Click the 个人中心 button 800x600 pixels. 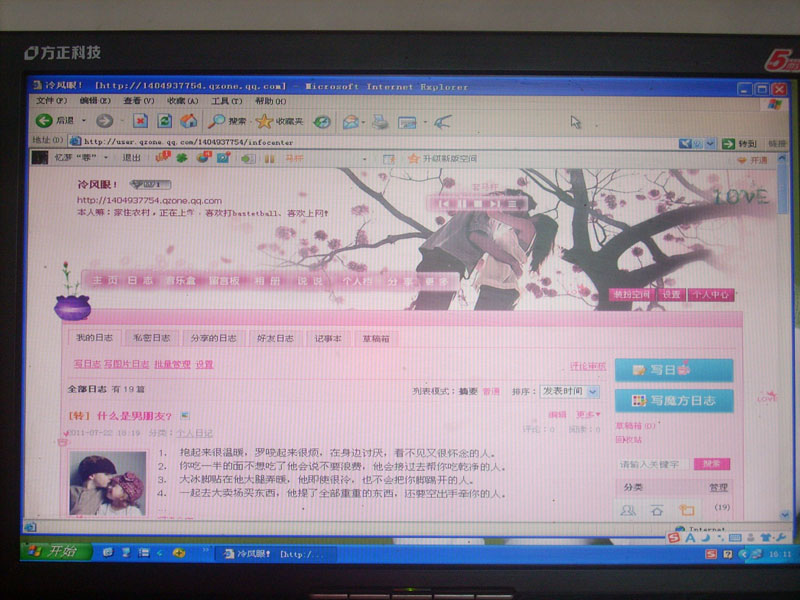tap(711, 294)
